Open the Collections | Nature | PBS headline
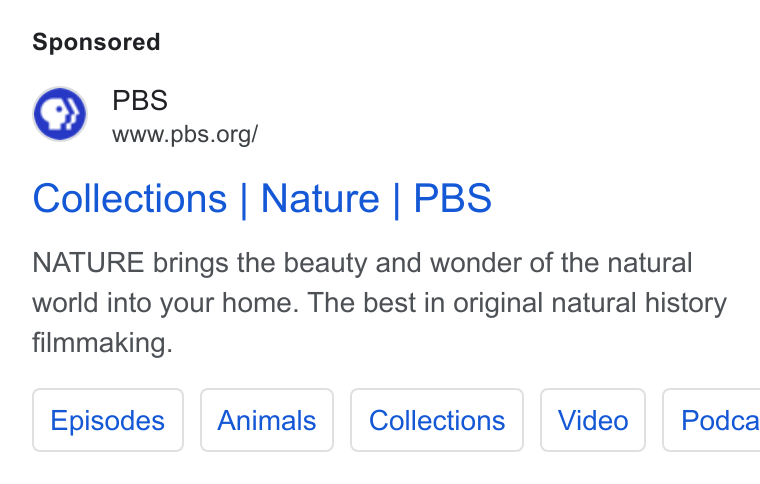 point(262,199)
